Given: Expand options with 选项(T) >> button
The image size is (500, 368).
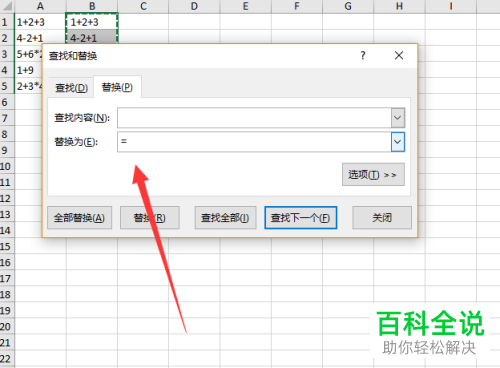Looking at the screenshot, I should [373, 174].
